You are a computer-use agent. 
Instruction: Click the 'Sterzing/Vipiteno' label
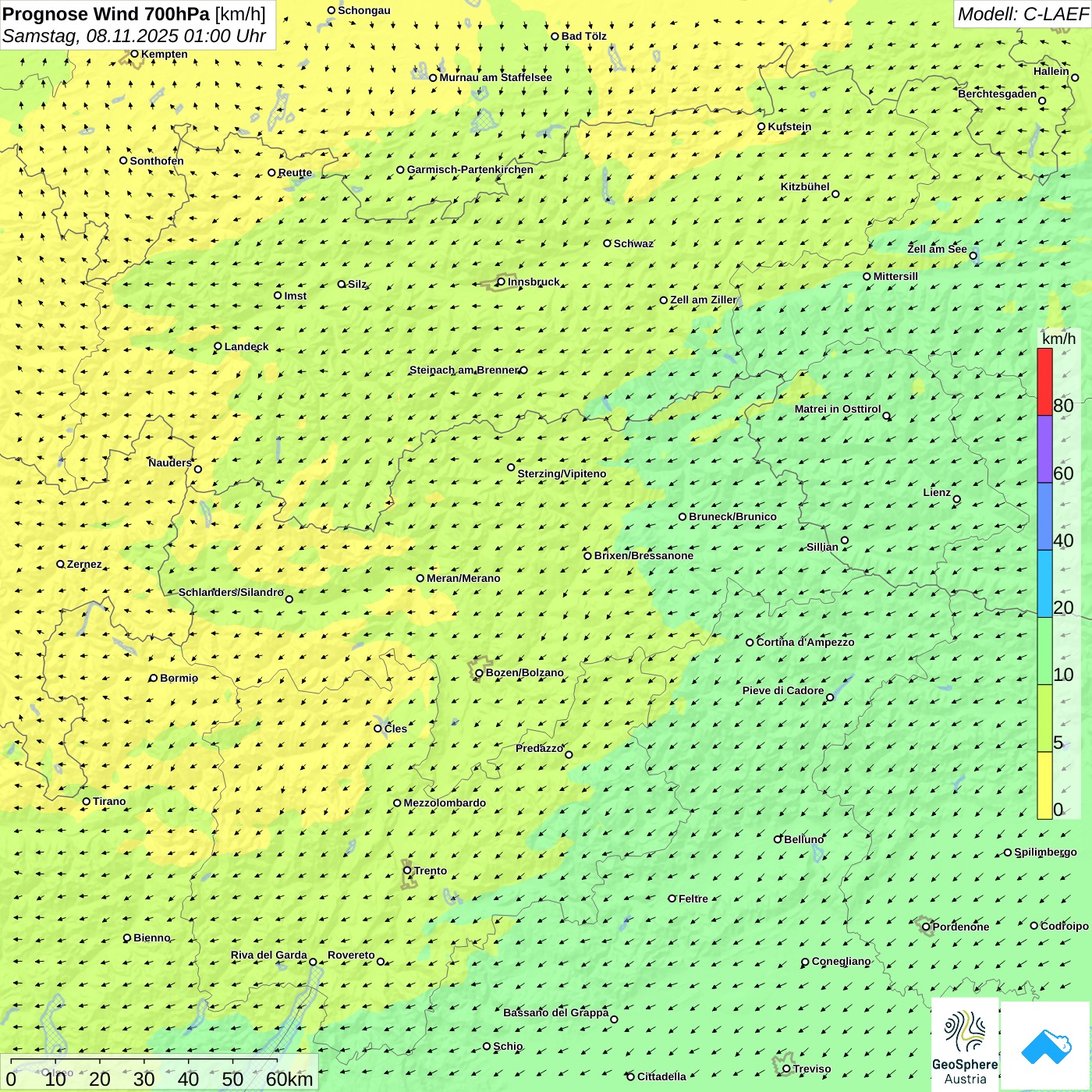click(562, 473)
